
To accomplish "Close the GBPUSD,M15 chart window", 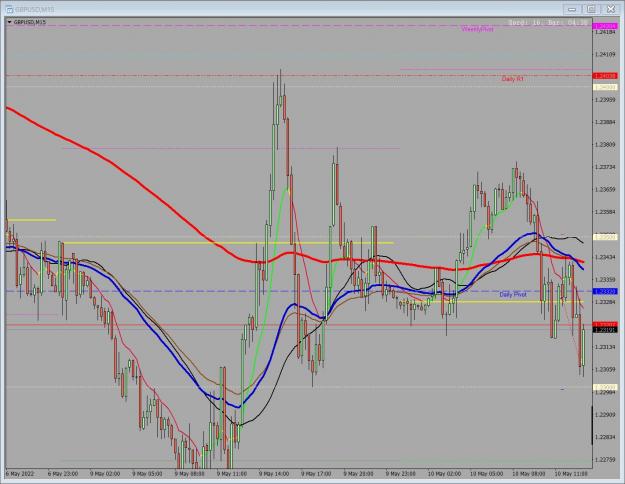I will (x=611, y=9).
